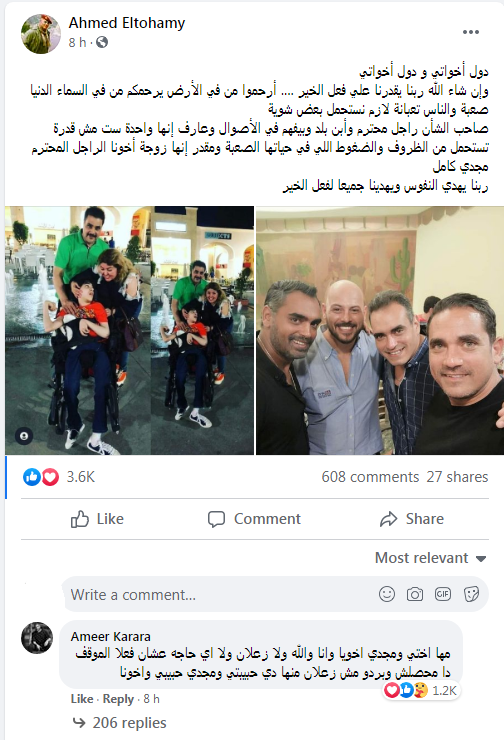
Task: Open Ahmed Eltohamy's profile picture
Action: (x=41, y=34)
